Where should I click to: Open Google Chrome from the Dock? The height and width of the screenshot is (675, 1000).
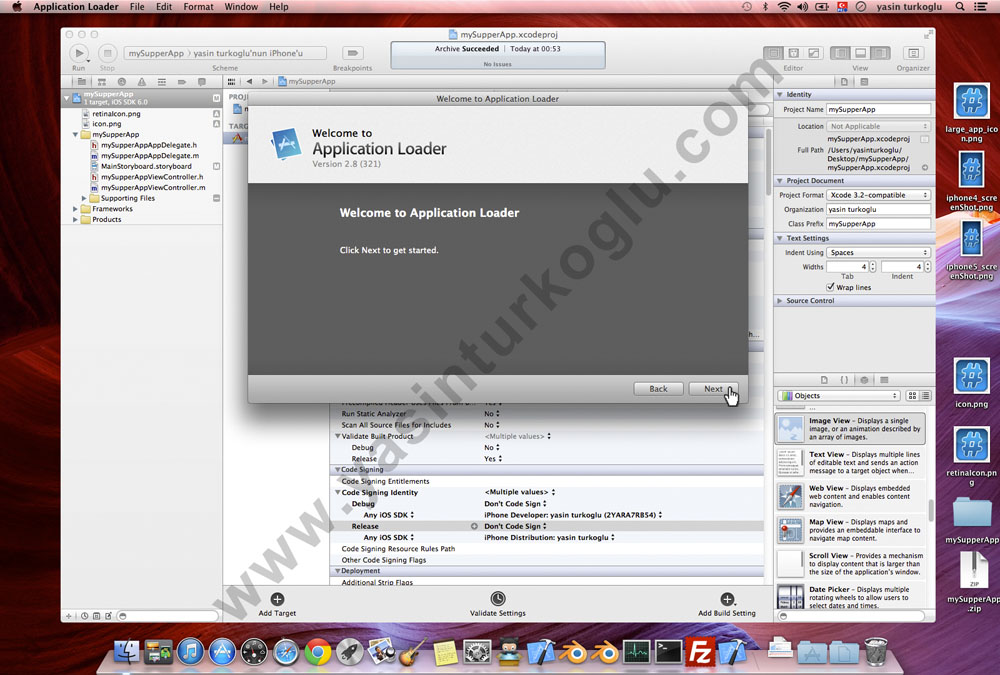pyautogui.click(x=318, y=651)
